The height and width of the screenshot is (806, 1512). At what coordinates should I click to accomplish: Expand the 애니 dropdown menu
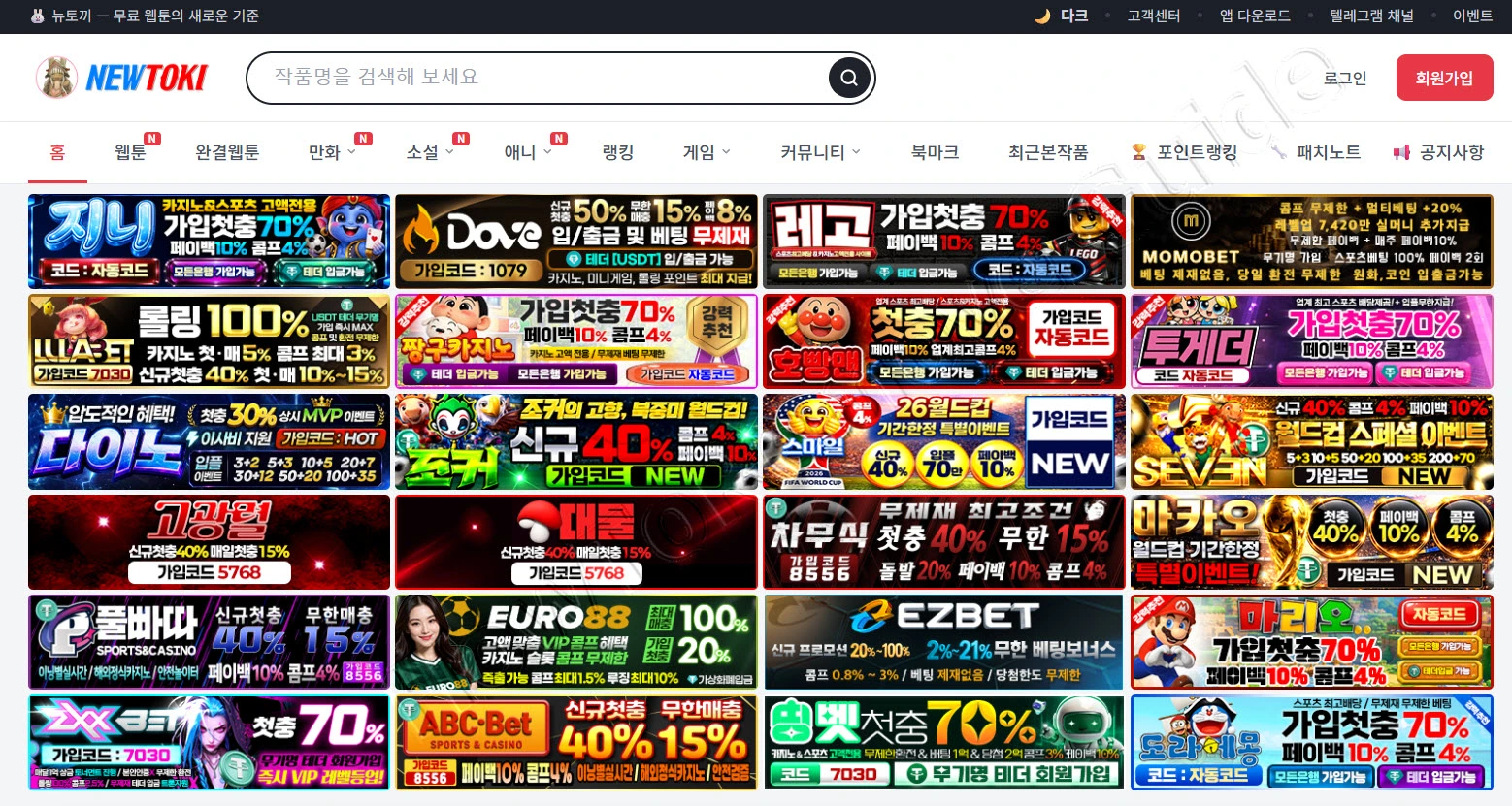pyautogui.click(x=528, y=152)
